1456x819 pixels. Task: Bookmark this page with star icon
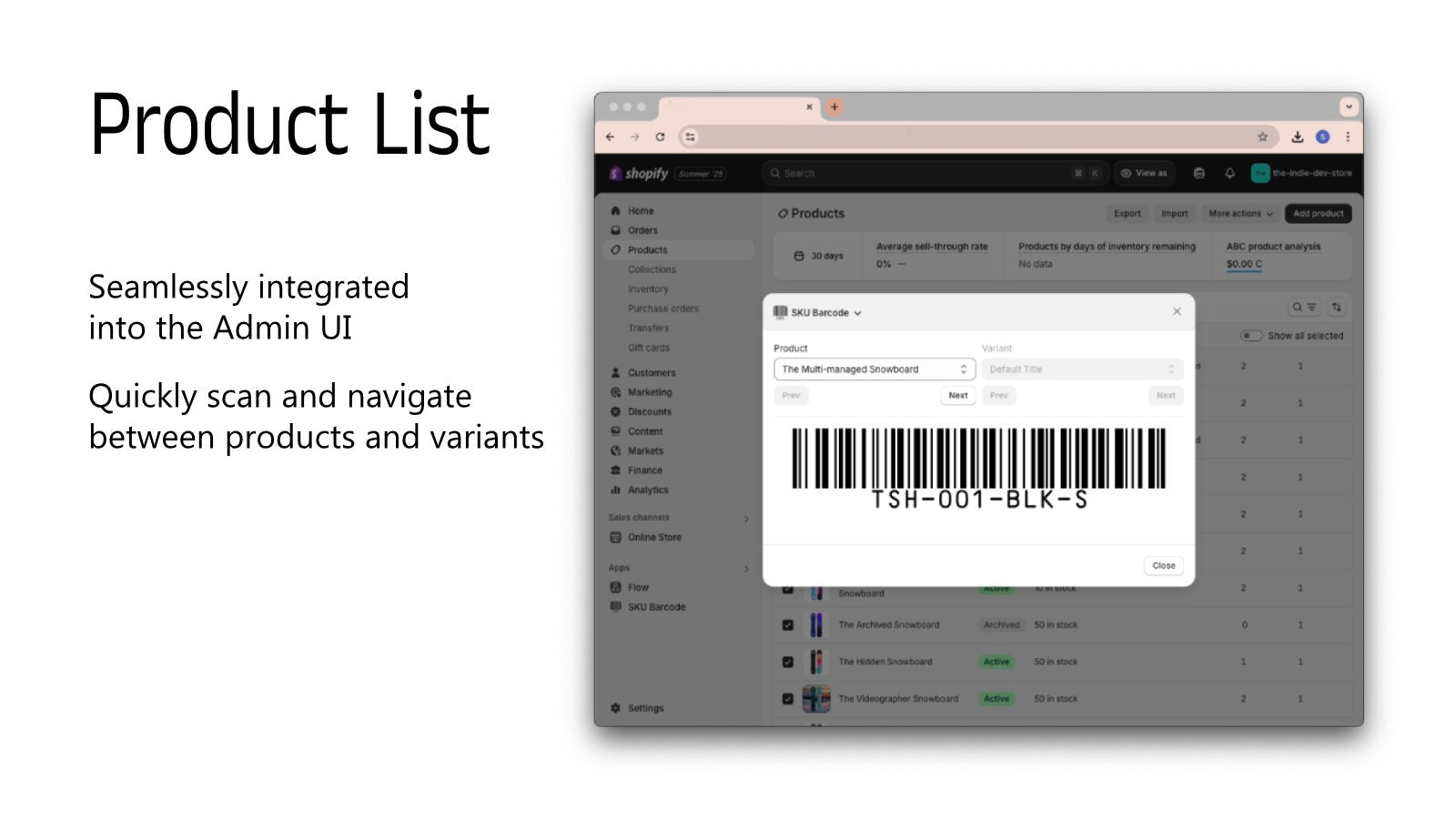coord(1262,136)
